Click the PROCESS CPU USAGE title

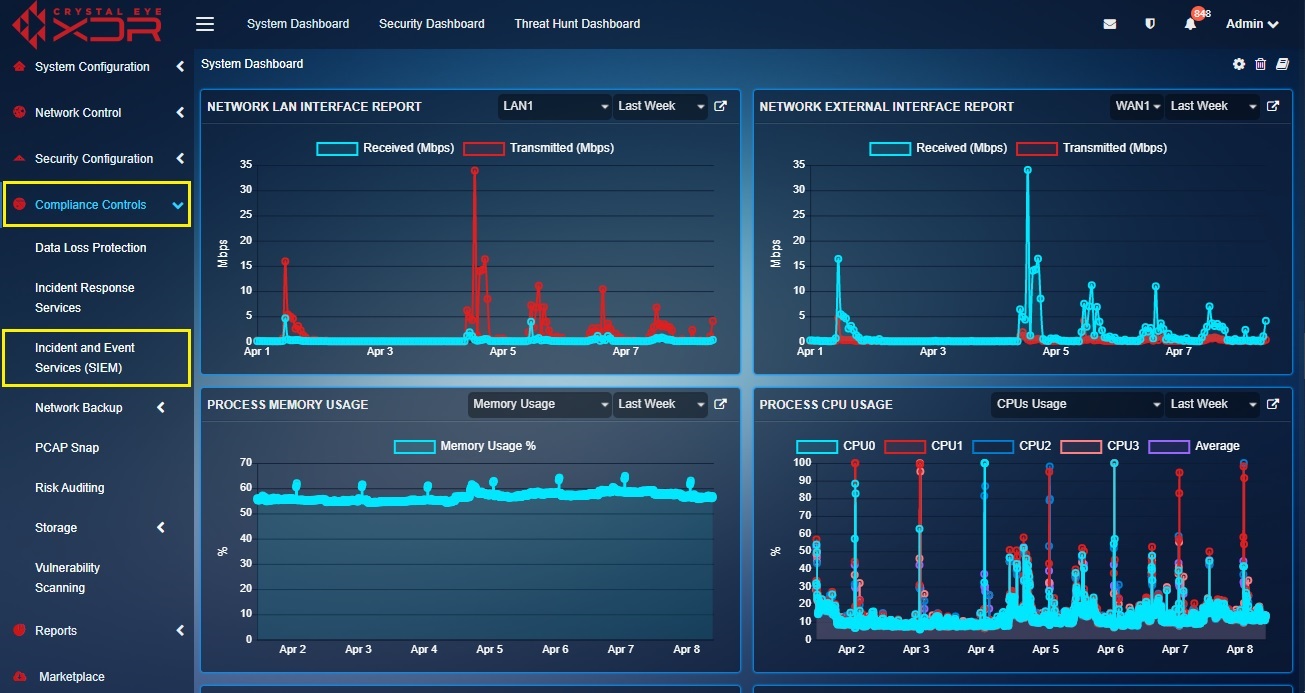click(826, 405)
